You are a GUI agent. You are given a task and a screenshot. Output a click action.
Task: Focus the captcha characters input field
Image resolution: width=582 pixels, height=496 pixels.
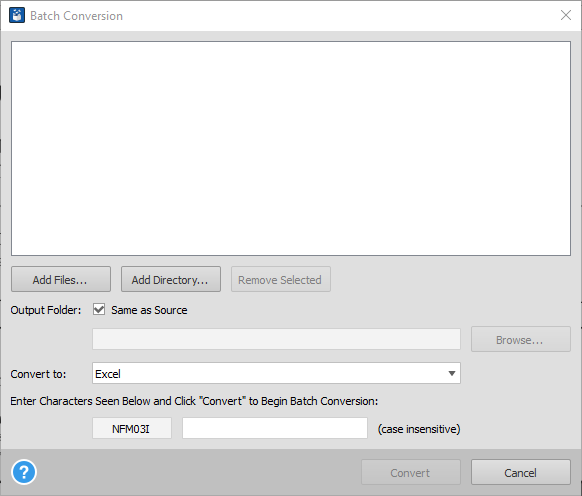tap(275, 428)
